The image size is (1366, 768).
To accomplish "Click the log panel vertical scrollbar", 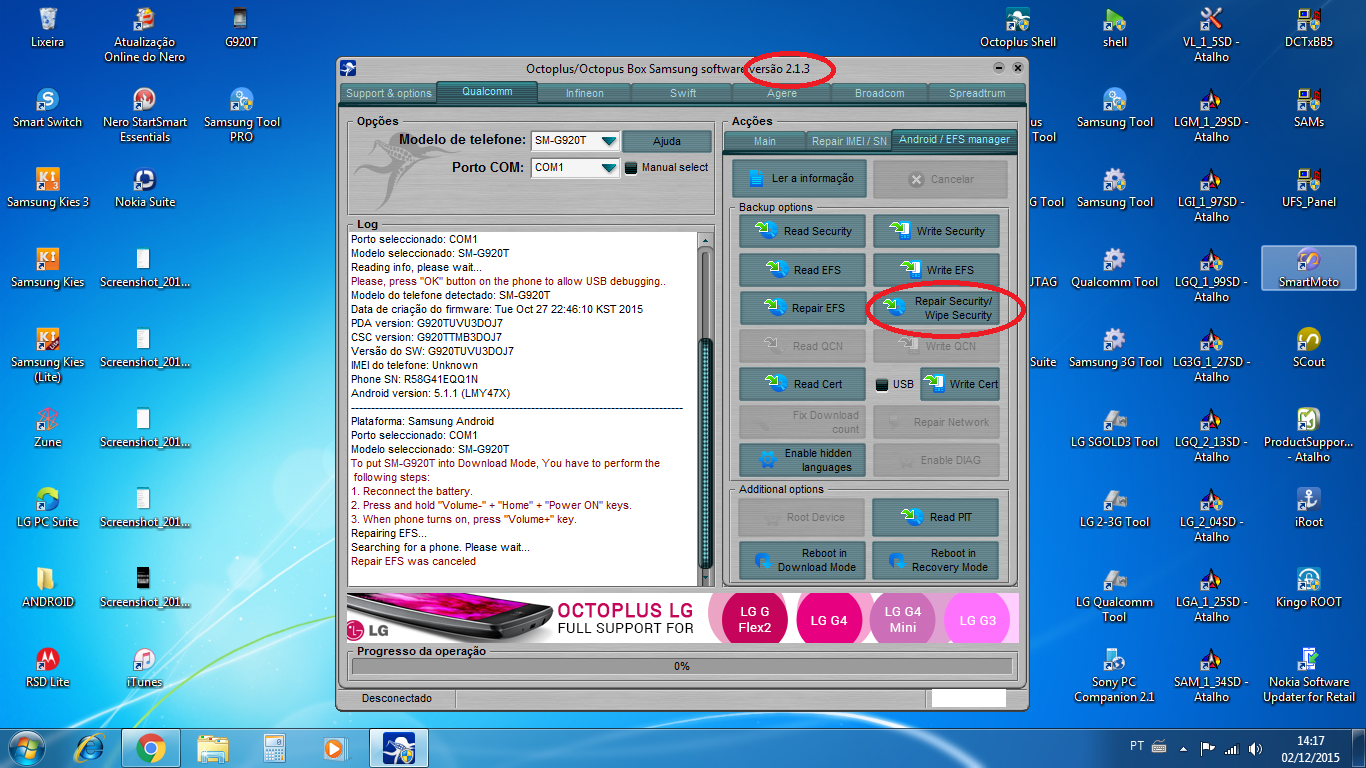I will (x=707, y=409).
